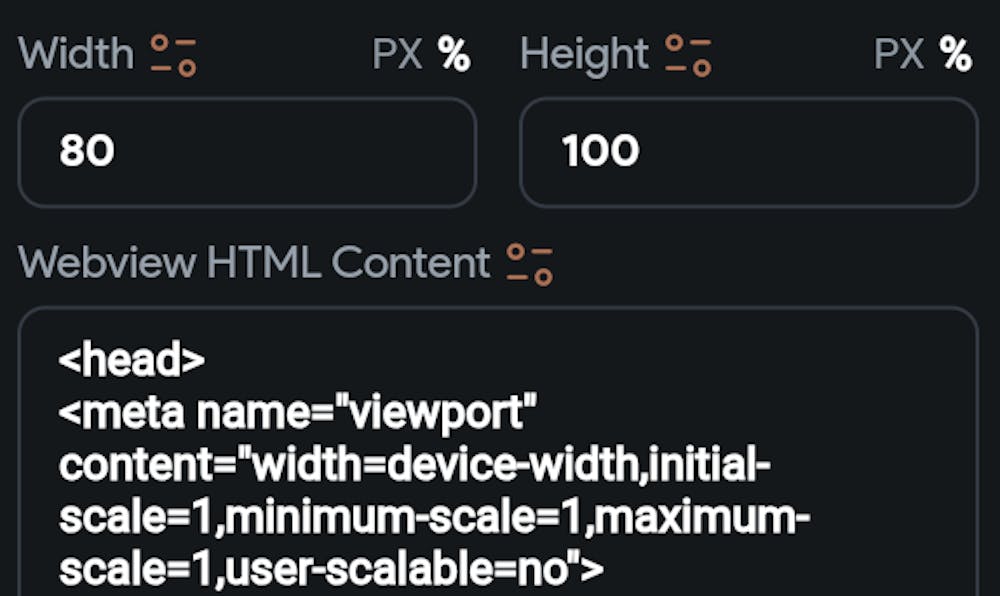
Task: Click the Width input field showing 80
Action: pos(247,152)
